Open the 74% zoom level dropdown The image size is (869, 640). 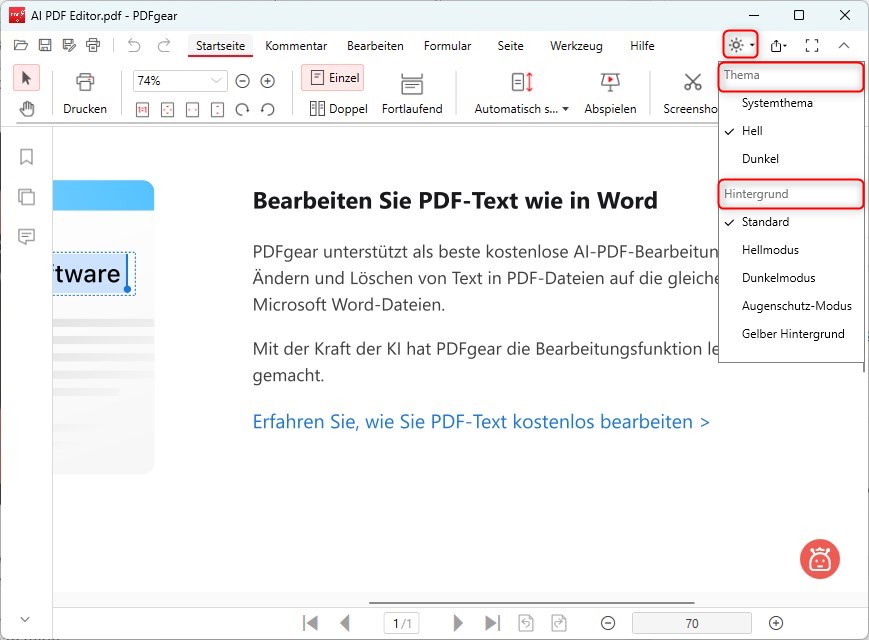pos(216,81)
